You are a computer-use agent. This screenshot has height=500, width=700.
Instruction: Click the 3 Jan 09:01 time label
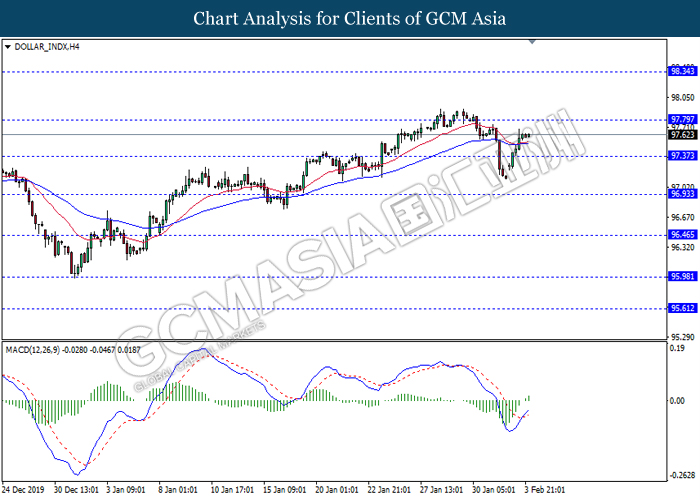click(x=126, y=490)
